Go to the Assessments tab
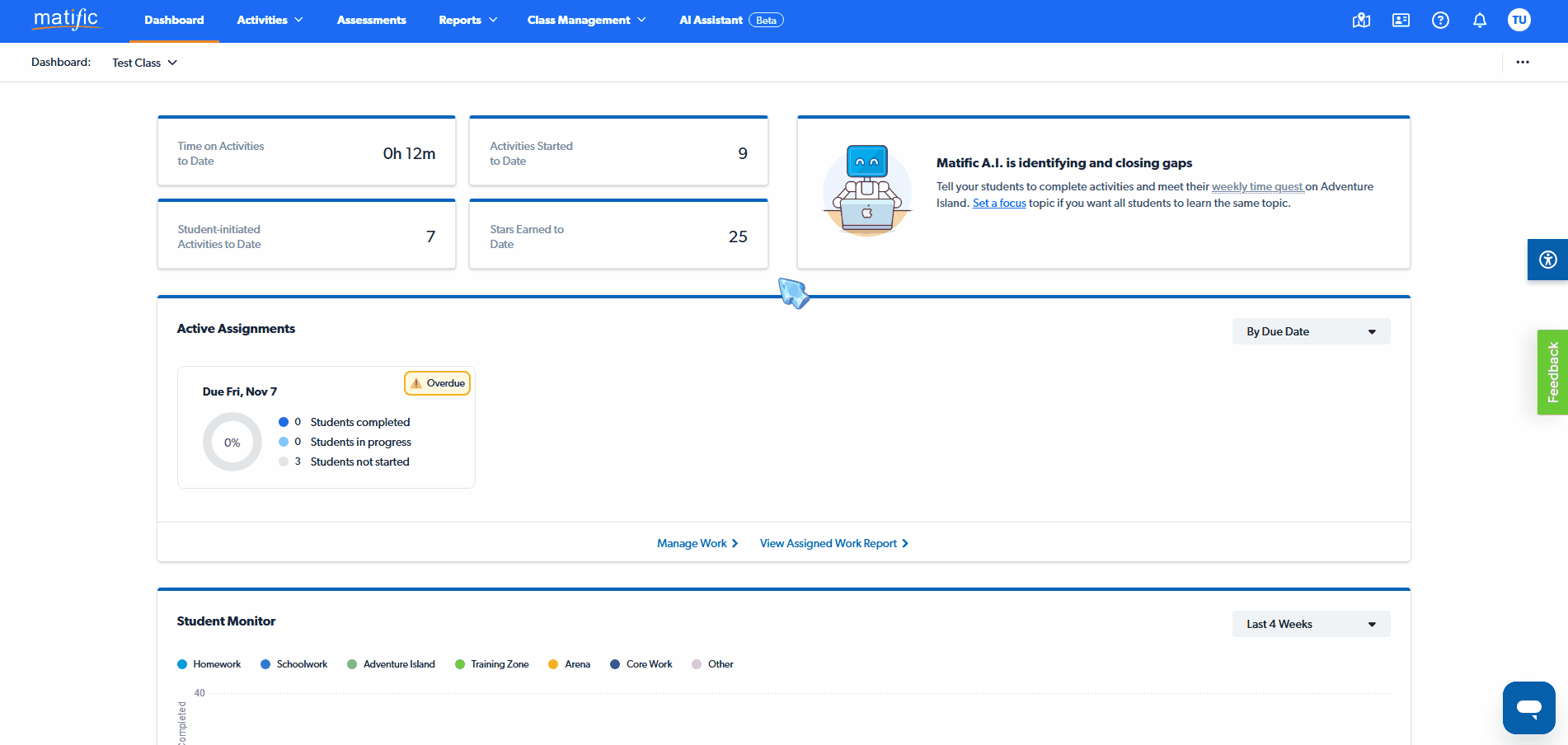This screenshot has width=1568, height=745. pyautogui.click(x=371, y=21)
